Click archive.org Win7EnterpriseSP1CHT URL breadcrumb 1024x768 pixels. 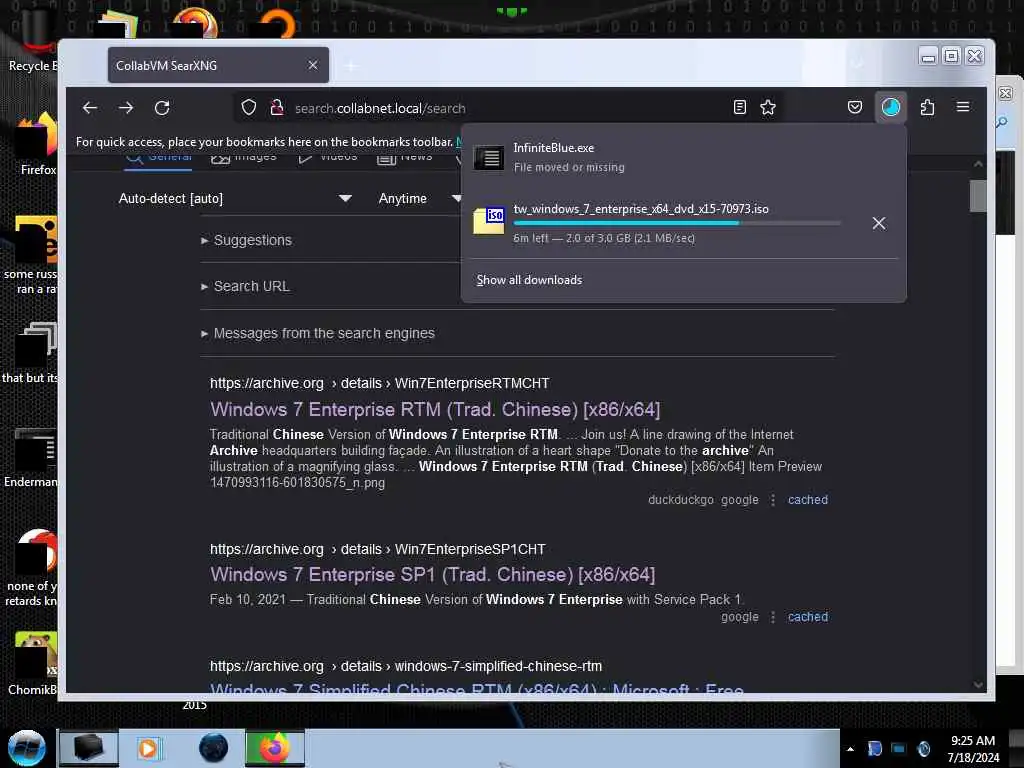coord(377,549)
